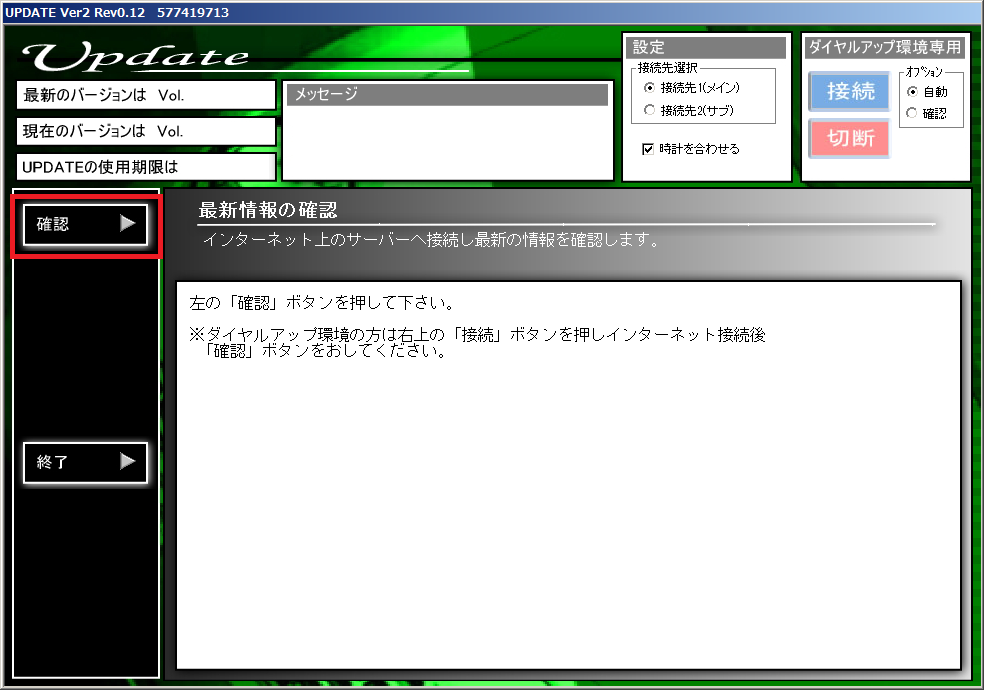Screen dimensions: 984x690
Task: Click the メッセージ header bar
Action: coord(447,95)
